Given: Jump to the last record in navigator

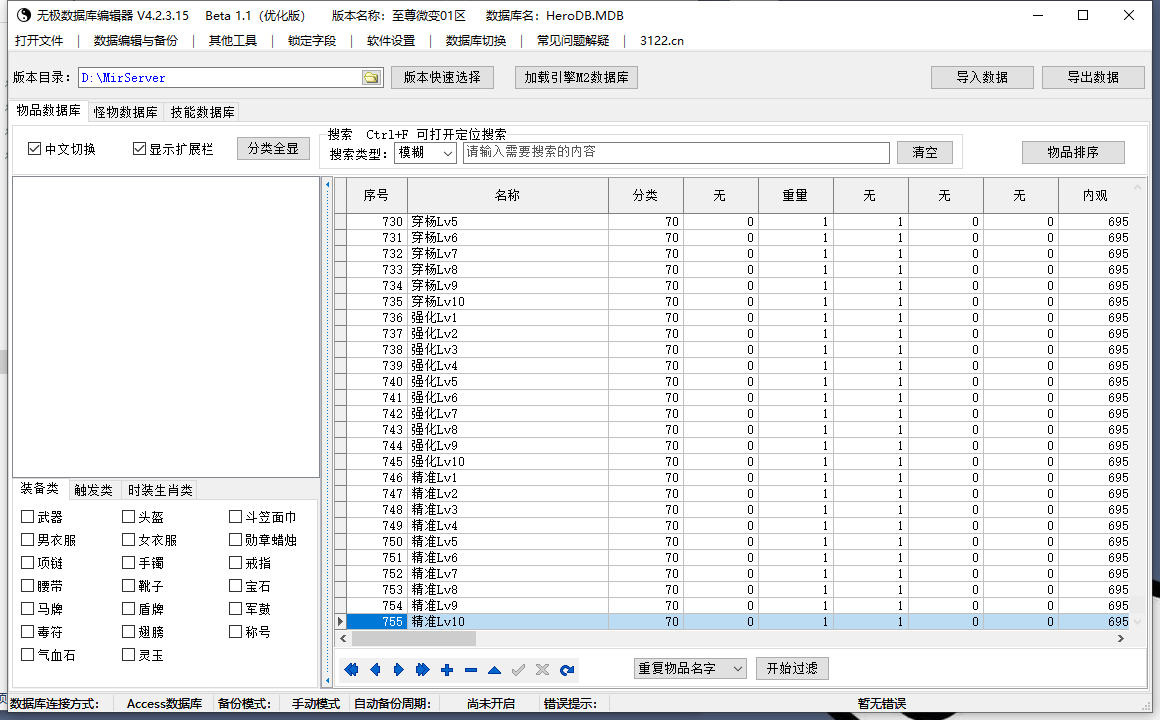Looking at the screenshot, I should 422,670.
